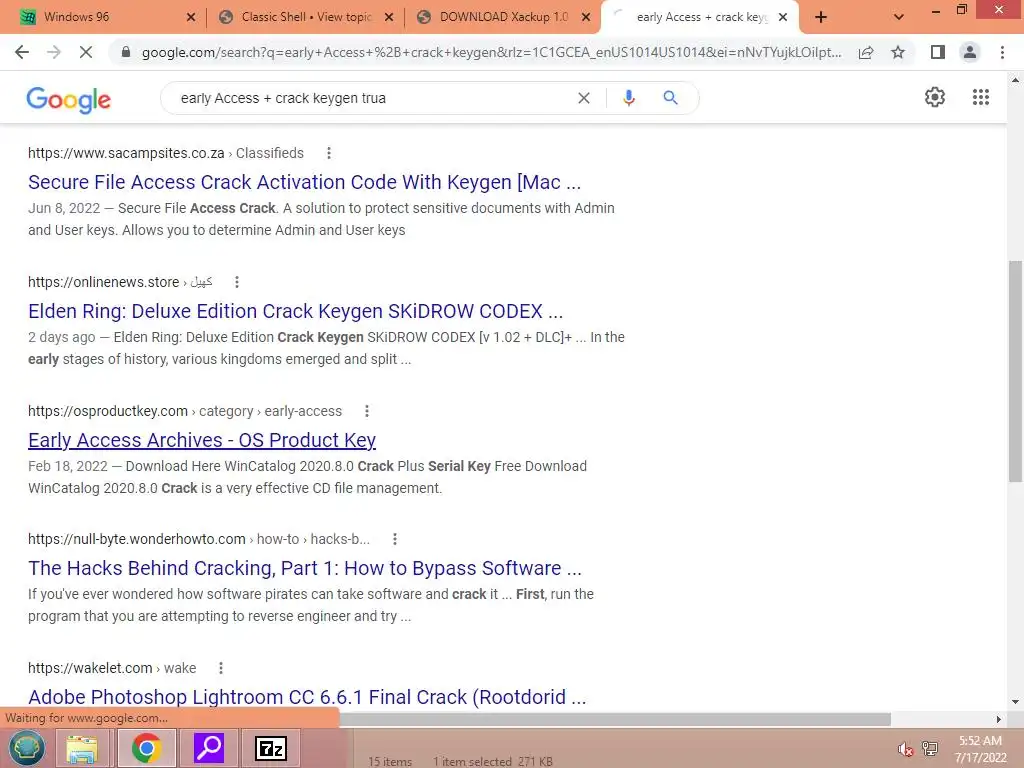Click the osproductkey.com URL breadcrumb

coord(185,411)
